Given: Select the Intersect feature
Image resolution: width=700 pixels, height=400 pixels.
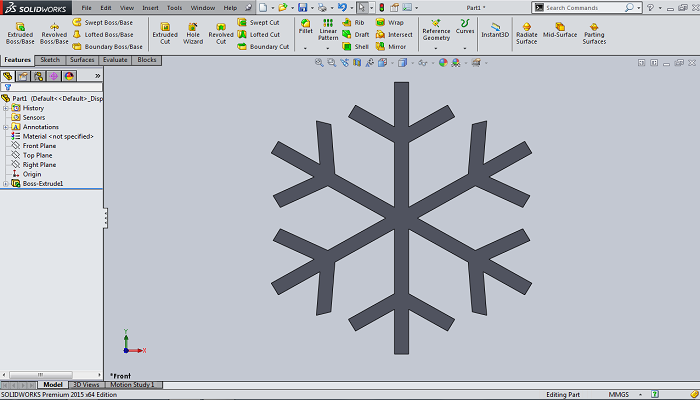Looking at the screenshot, I should [394, 34].
